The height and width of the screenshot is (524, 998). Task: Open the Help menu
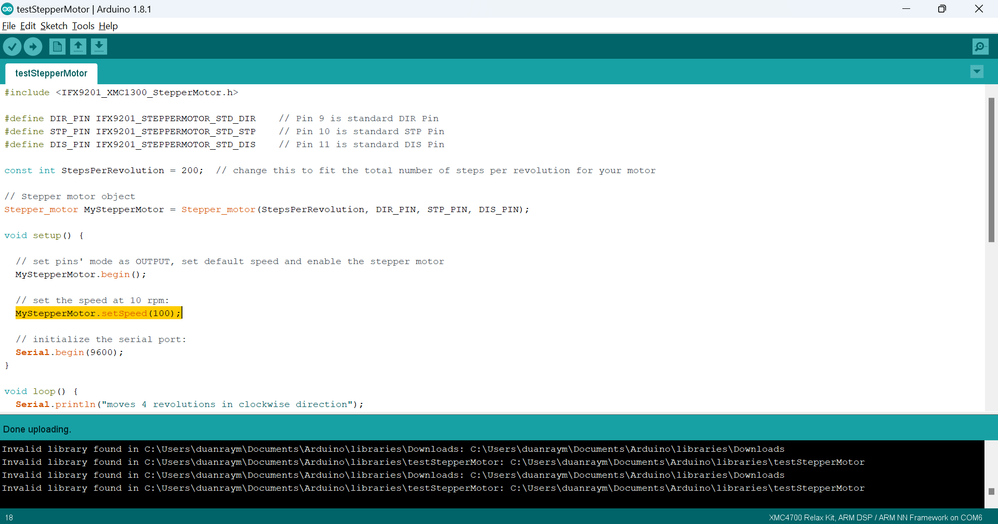coord(108,26)
